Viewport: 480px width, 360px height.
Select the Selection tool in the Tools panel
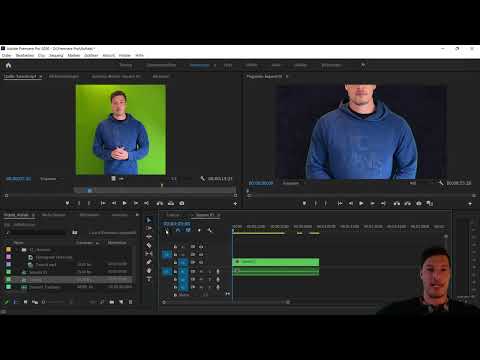click(149, 220)
